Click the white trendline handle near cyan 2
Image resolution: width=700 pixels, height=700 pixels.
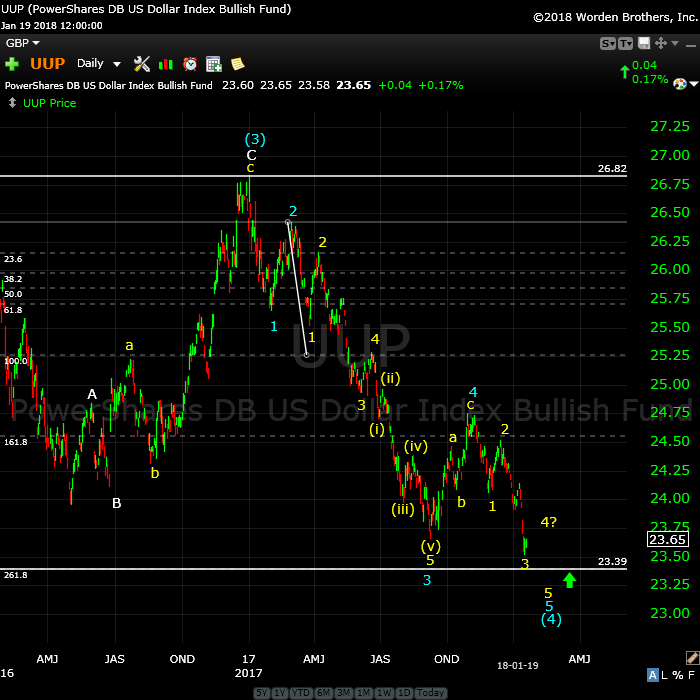pos(288,222)
